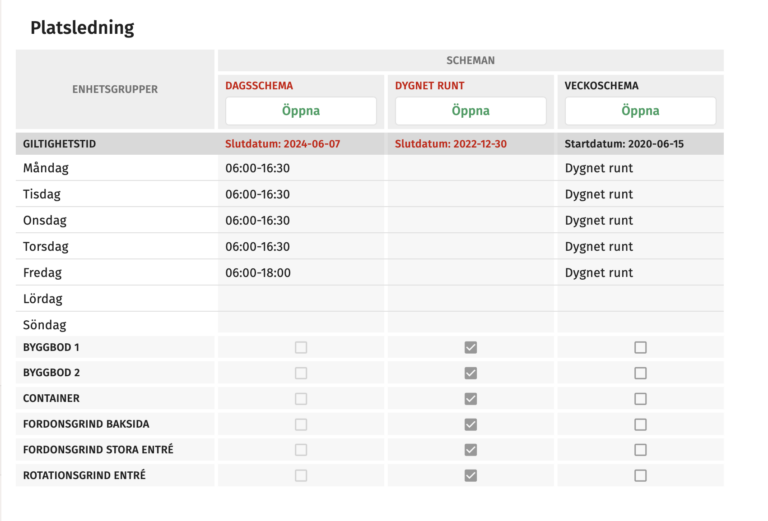The width and height of the screenshot is (768, 521).
Task: Enable Fordonsgrind baksida for Veckoschema
Action: (x=640, y=424)
